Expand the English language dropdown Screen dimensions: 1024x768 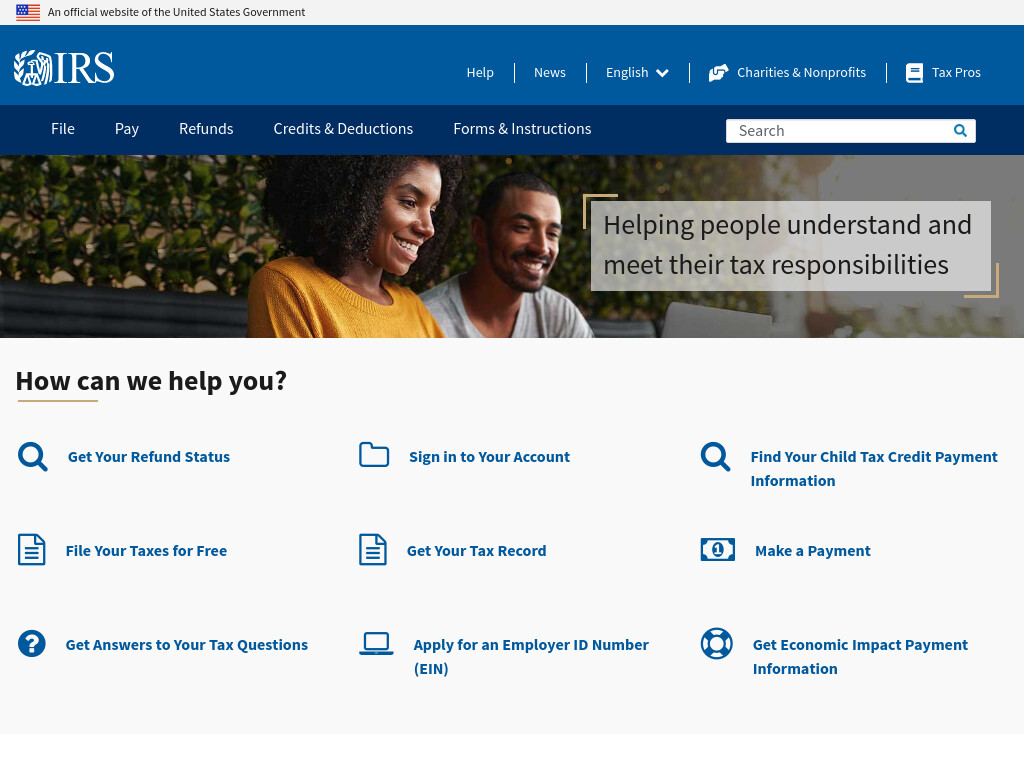[637, 72]
